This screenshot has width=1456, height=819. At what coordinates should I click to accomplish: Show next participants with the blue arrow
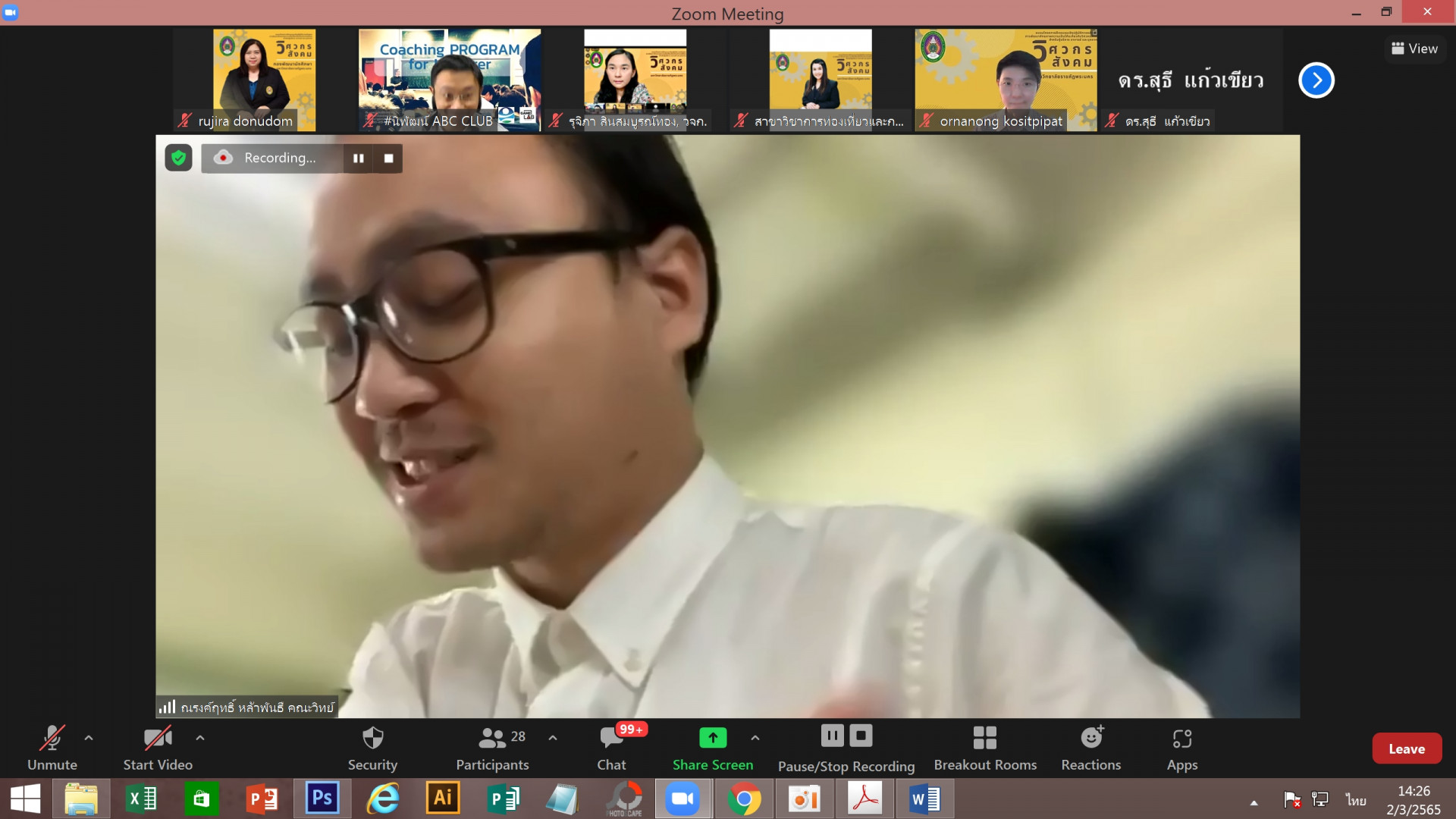(x=1316, y=80)
